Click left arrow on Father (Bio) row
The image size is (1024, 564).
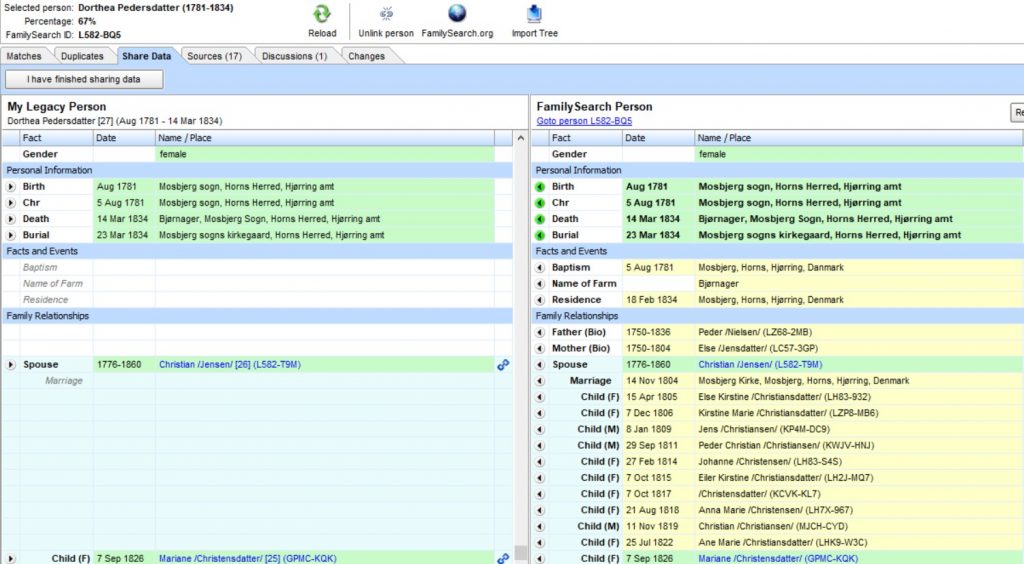(540, 332)
